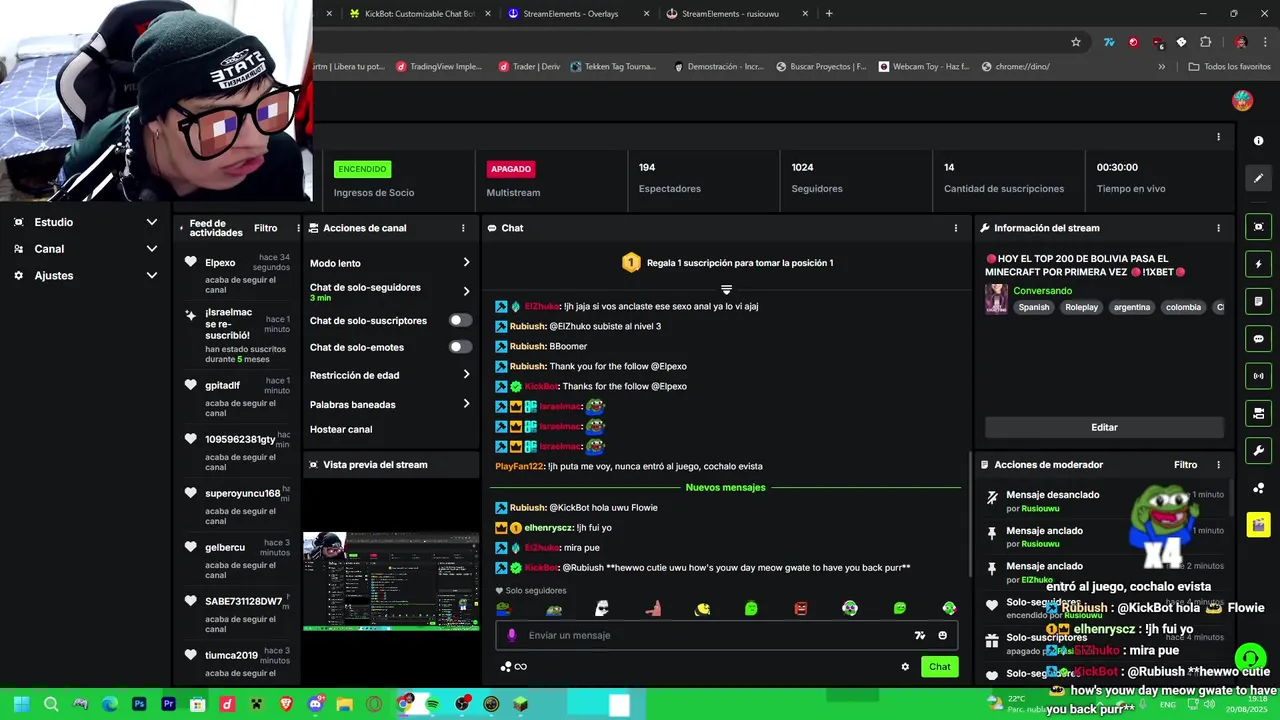Open Premiere Pro from the taskbar
Image resolution: width=1280 pixels, height=720 pixels.
(168, 704)
